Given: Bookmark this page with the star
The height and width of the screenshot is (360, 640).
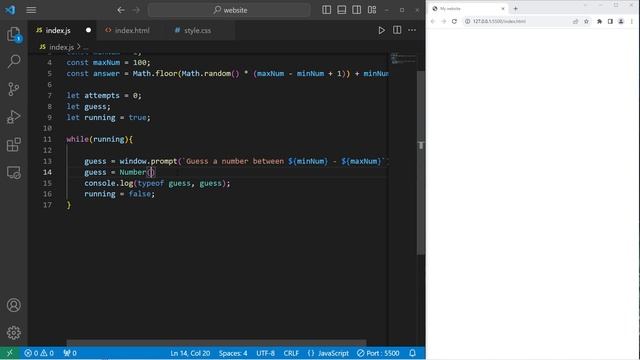Looking at the screenshot, I should 586,21.
